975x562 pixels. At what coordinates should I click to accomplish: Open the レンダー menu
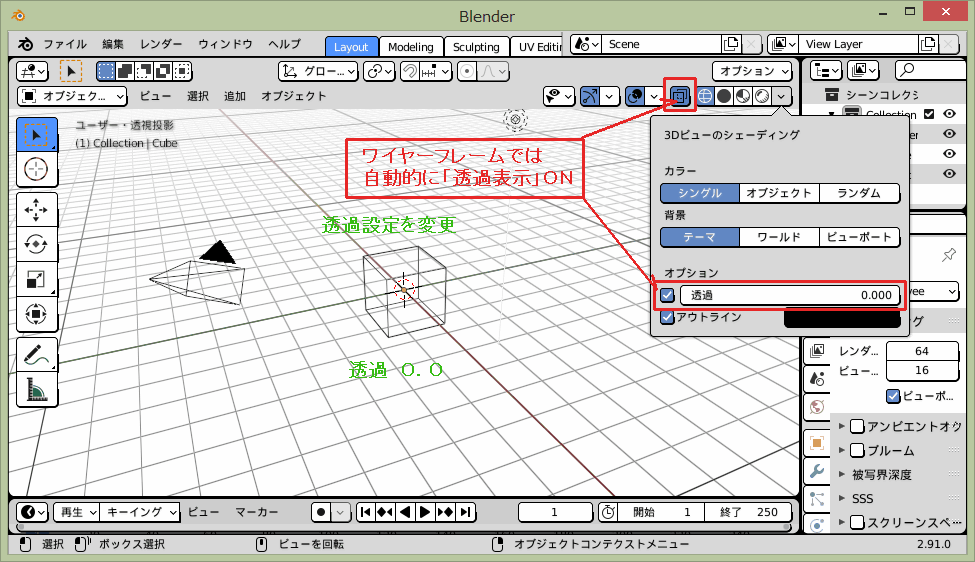coord(161,44)
